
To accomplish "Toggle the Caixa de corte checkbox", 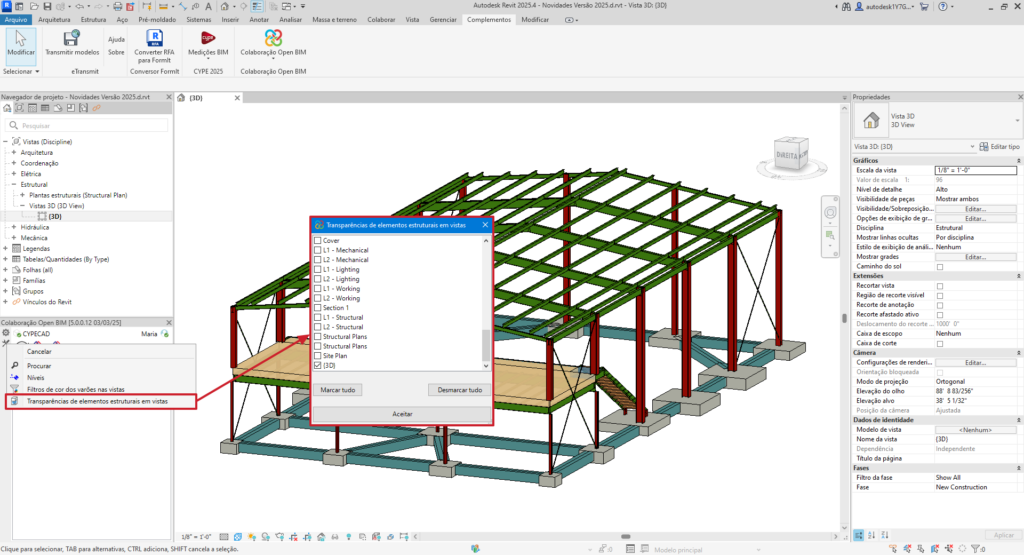I will pos(940,343).
